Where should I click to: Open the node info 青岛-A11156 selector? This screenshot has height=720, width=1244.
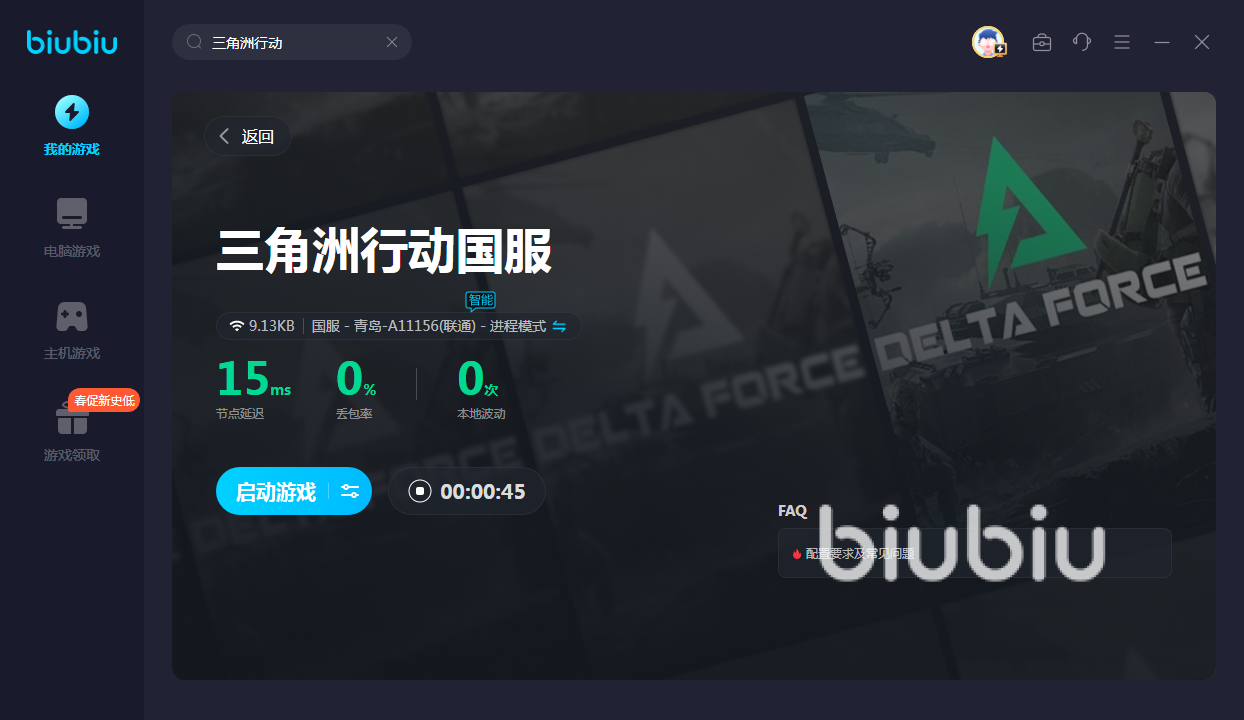click(429, 326)
